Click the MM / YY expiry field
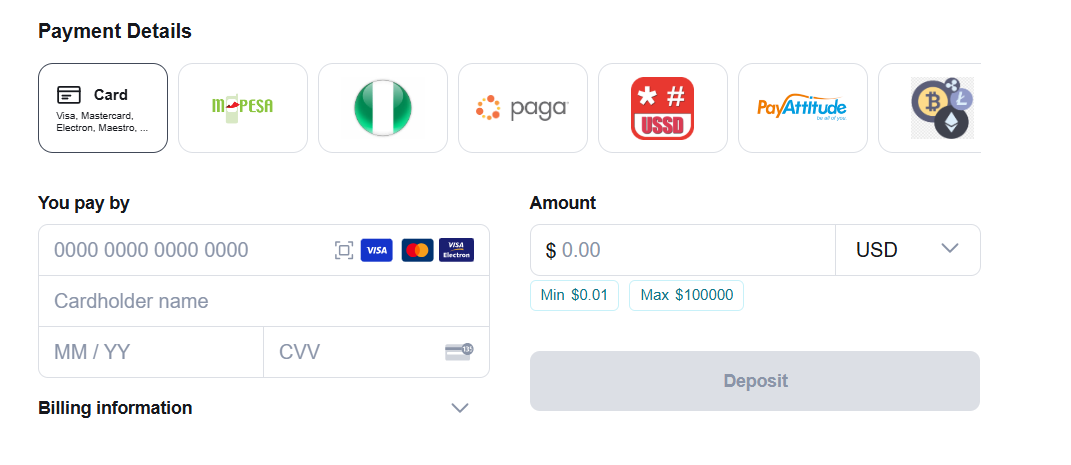 [151, 352]
